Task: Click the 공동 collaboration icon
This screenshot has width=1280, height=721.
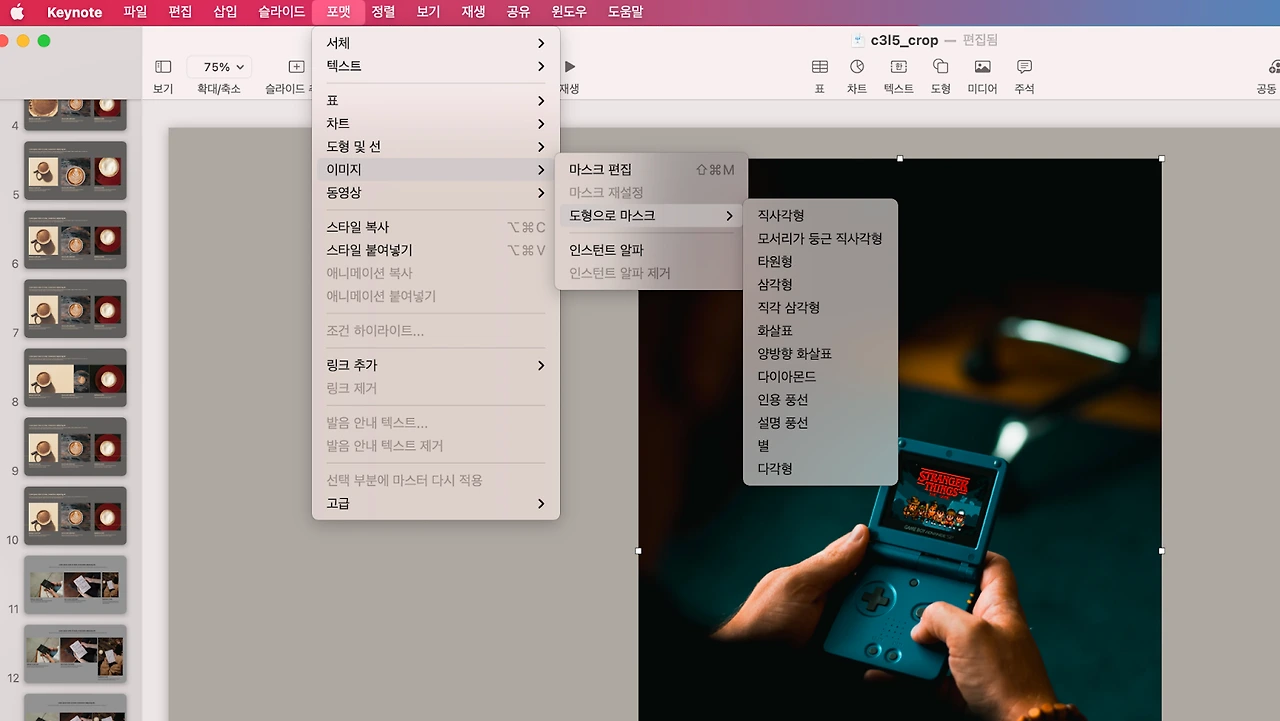Action: click(1272, 67)
